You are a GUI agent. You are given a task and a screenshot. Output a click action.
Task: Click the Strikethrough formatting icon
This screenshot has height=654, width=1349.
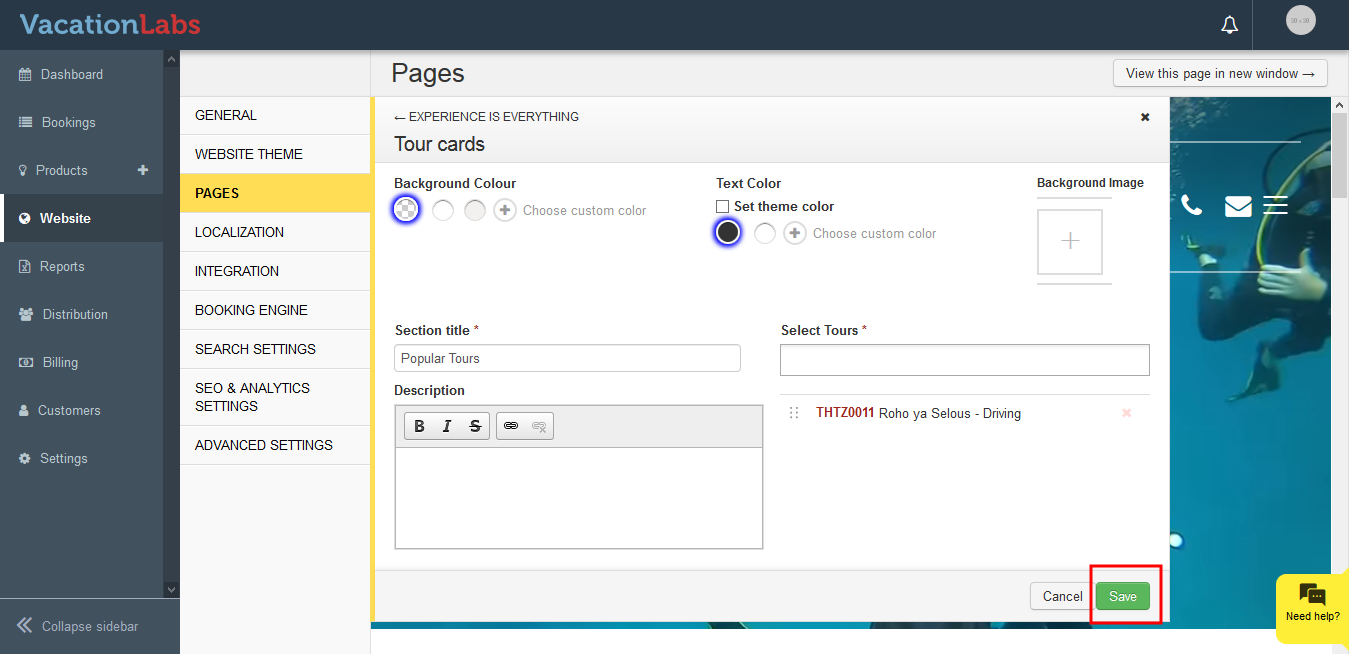pos(475,426)
